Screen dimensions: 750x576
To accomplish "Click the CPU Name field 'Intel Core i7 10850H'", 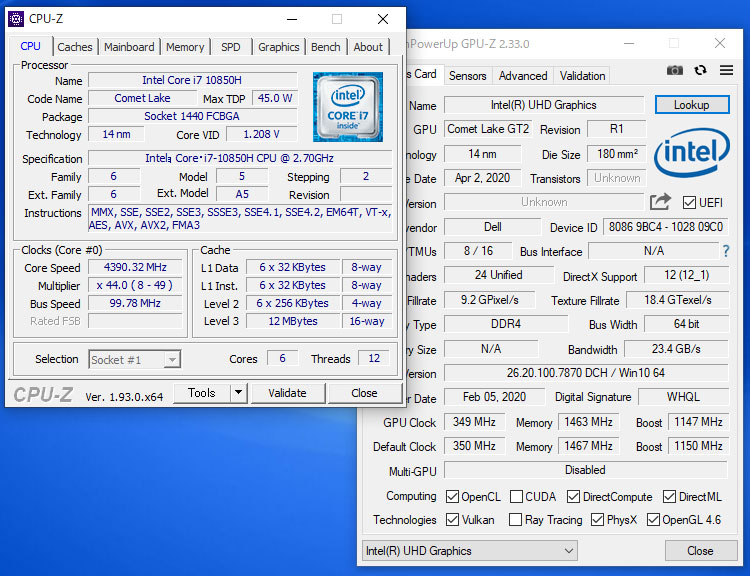I will pos(192,80).
